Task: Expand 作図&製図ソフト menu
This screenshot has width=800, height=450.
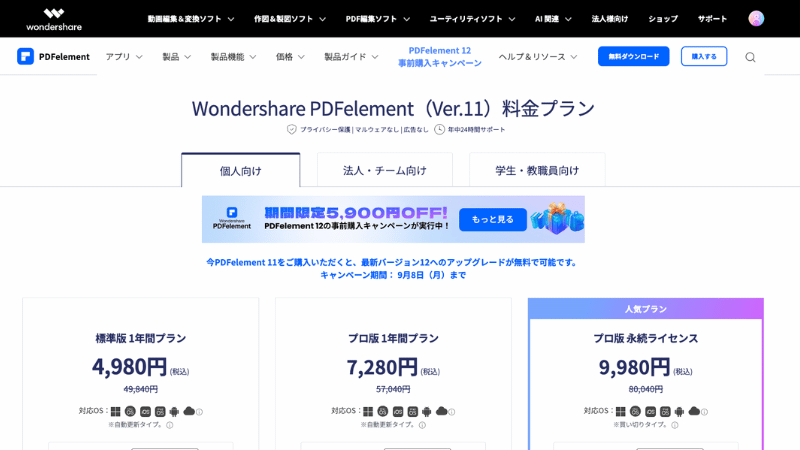Action: coord(290,19)
